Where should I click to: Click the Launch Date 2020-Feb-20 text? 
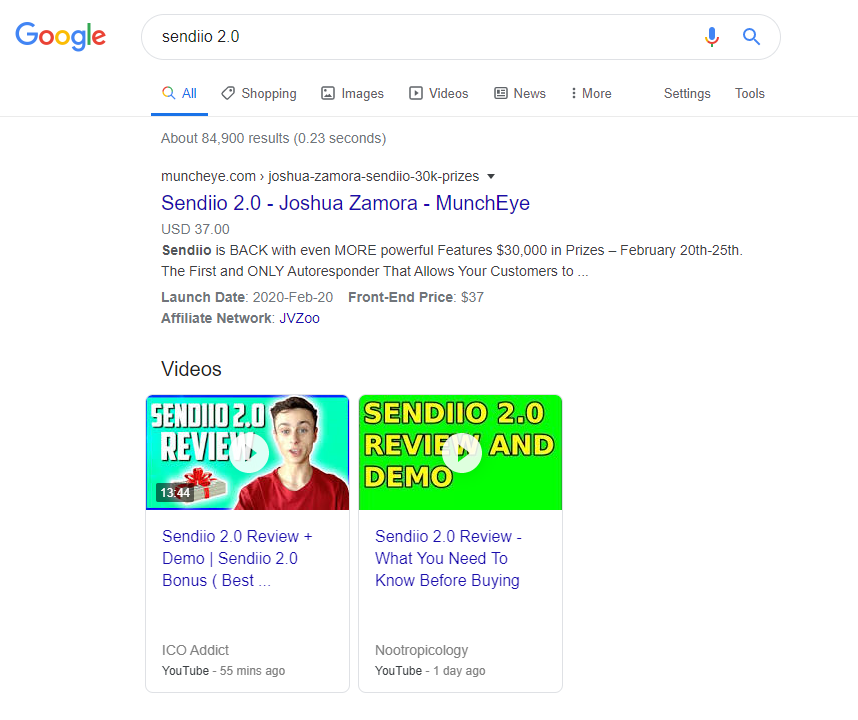tap(247, 297)
